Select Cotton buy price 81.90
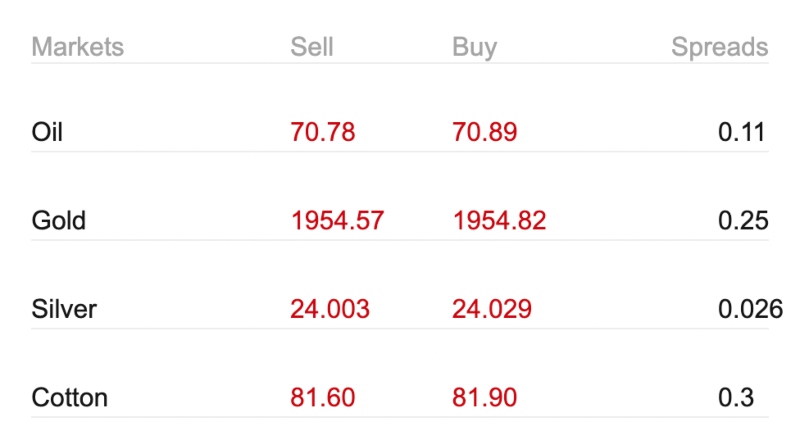This screenshot has width=800, height=431. [485, 397]
